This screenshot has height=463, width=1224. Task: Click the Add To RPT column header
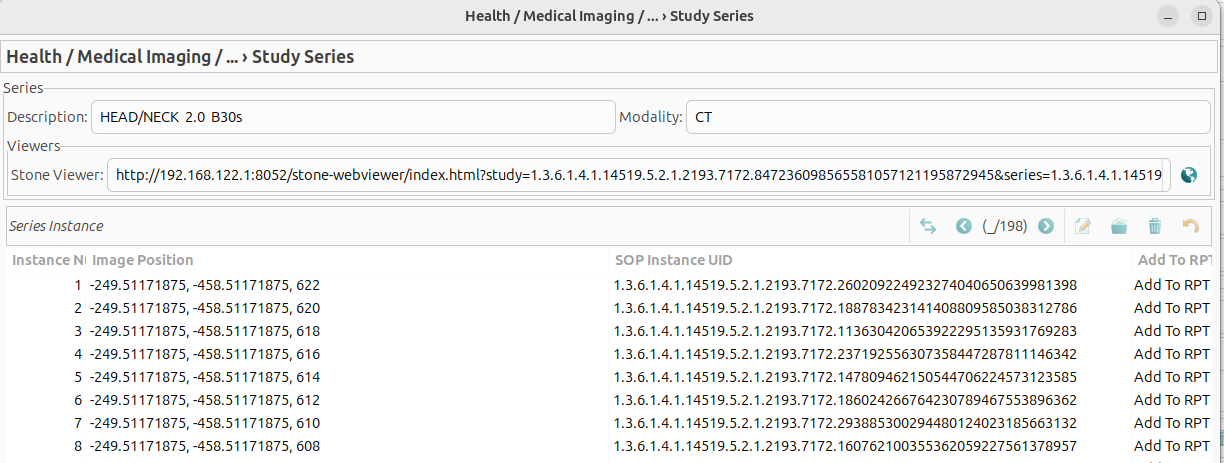point(1172,260)
